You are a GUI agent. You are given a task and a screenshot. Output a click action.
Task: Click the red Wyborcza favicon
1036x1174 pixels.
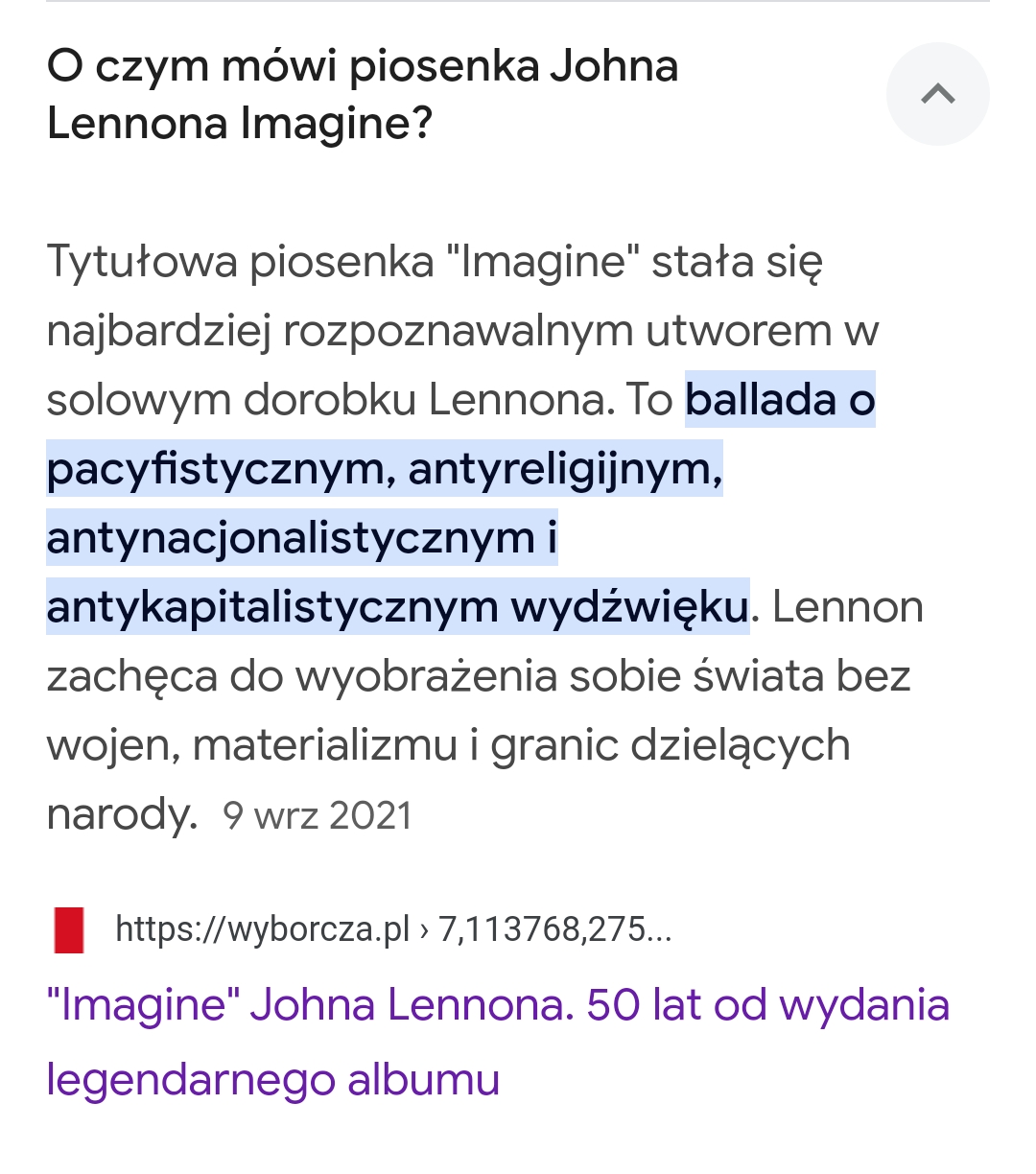point(69,929)
